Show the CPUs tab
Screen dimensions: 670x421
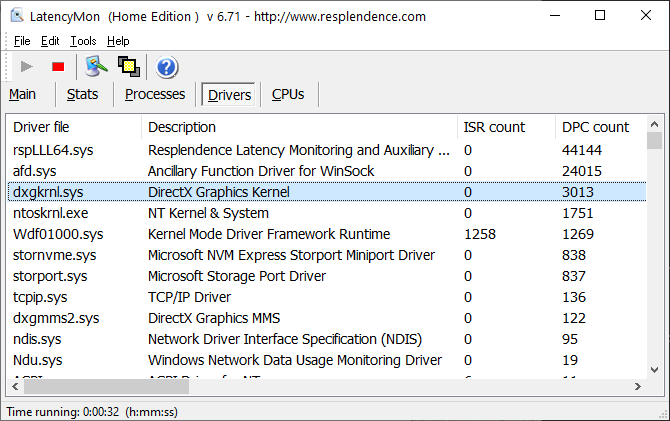[x=288, y=94]
